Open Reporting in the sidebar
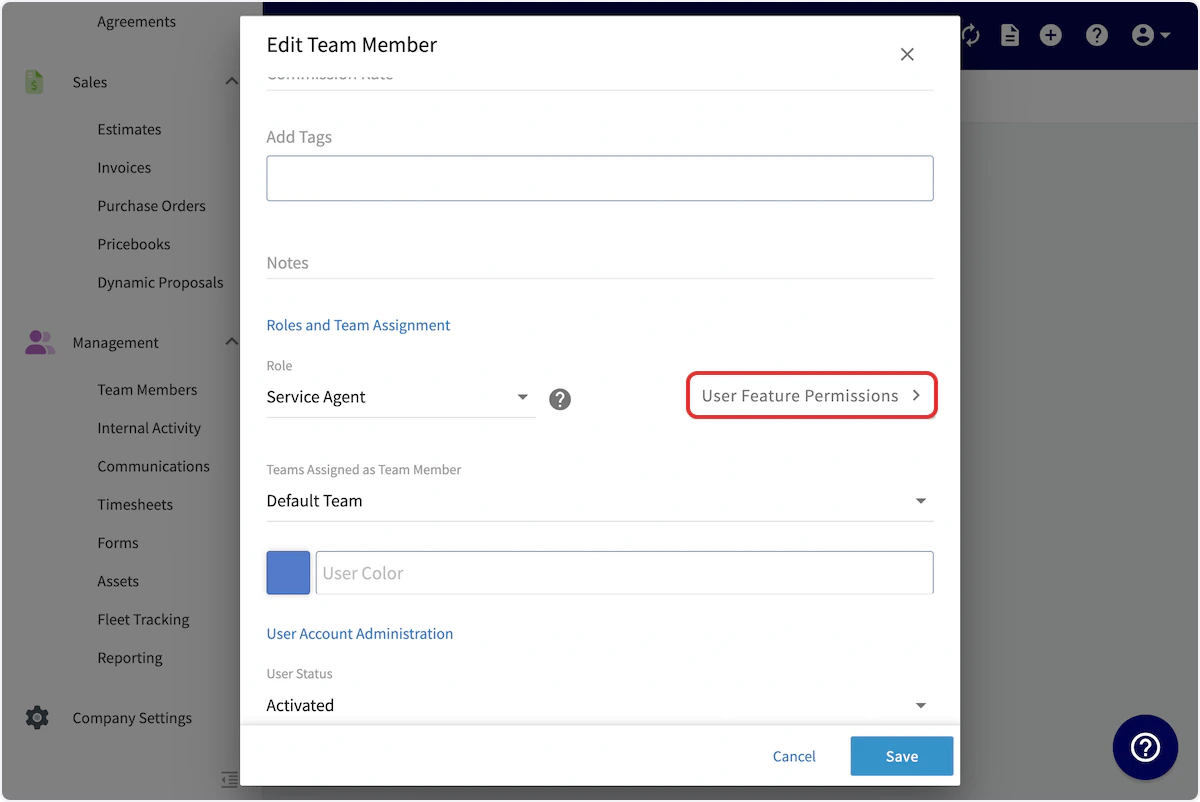The height and width of the screenshot is (802, 1200). coord(130,657)
